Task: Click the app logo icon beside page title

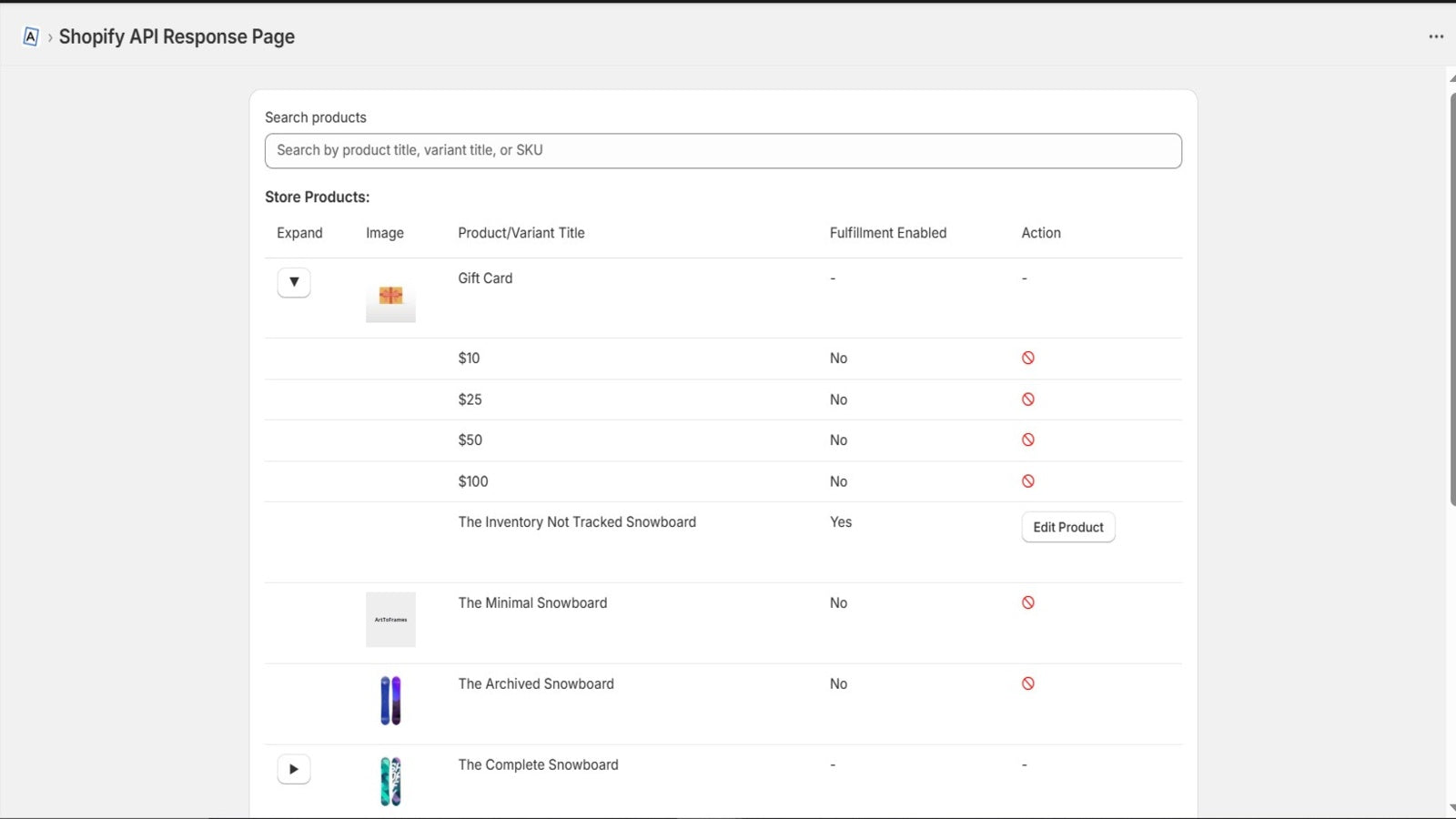Action: pos(30,36)
